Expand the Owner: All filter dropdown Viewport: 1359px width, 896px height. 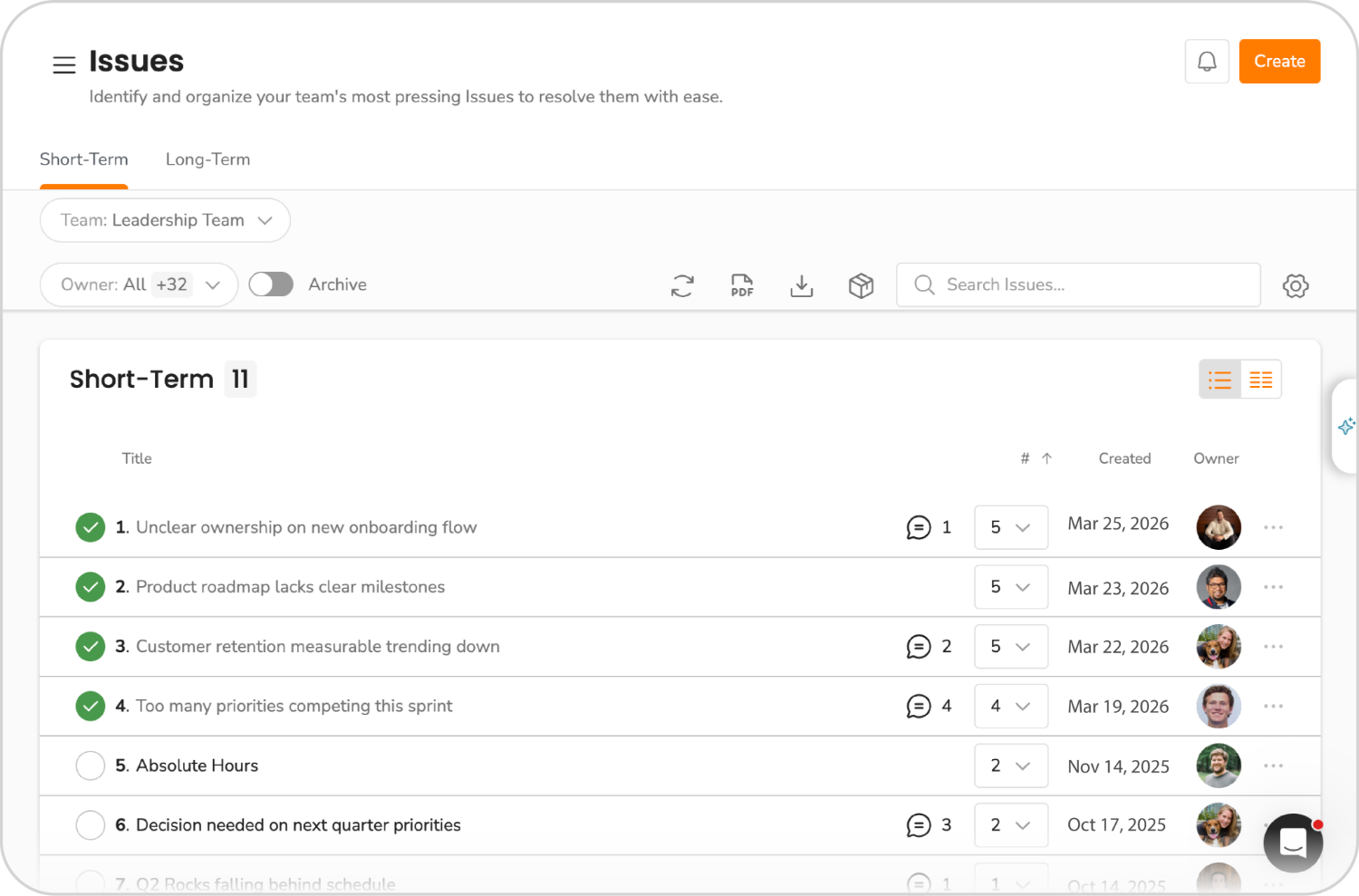click(x=138, y=284)
